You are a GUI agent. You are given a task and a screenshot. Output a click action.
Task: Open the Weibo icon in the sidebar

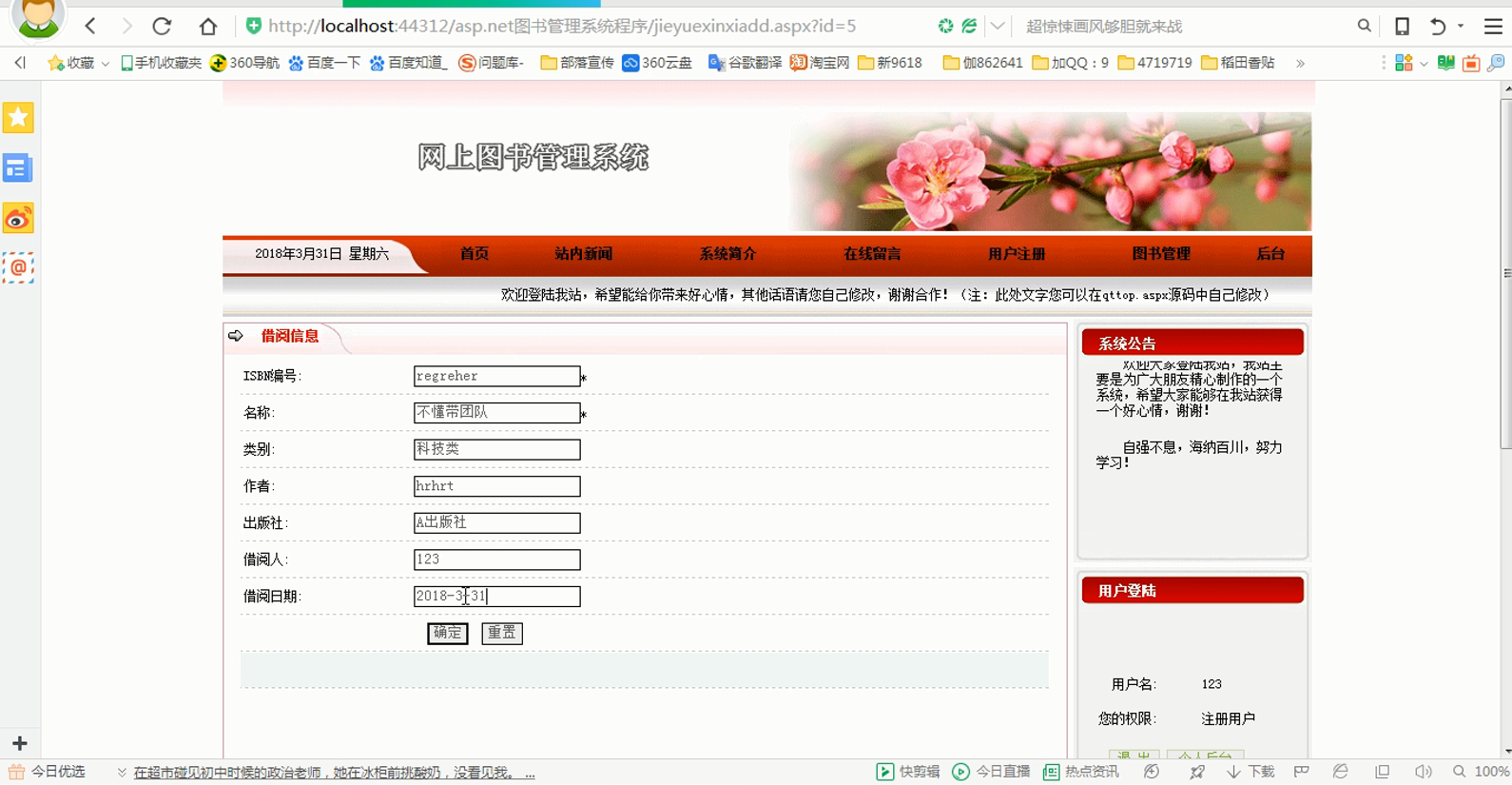pos(18,219)
